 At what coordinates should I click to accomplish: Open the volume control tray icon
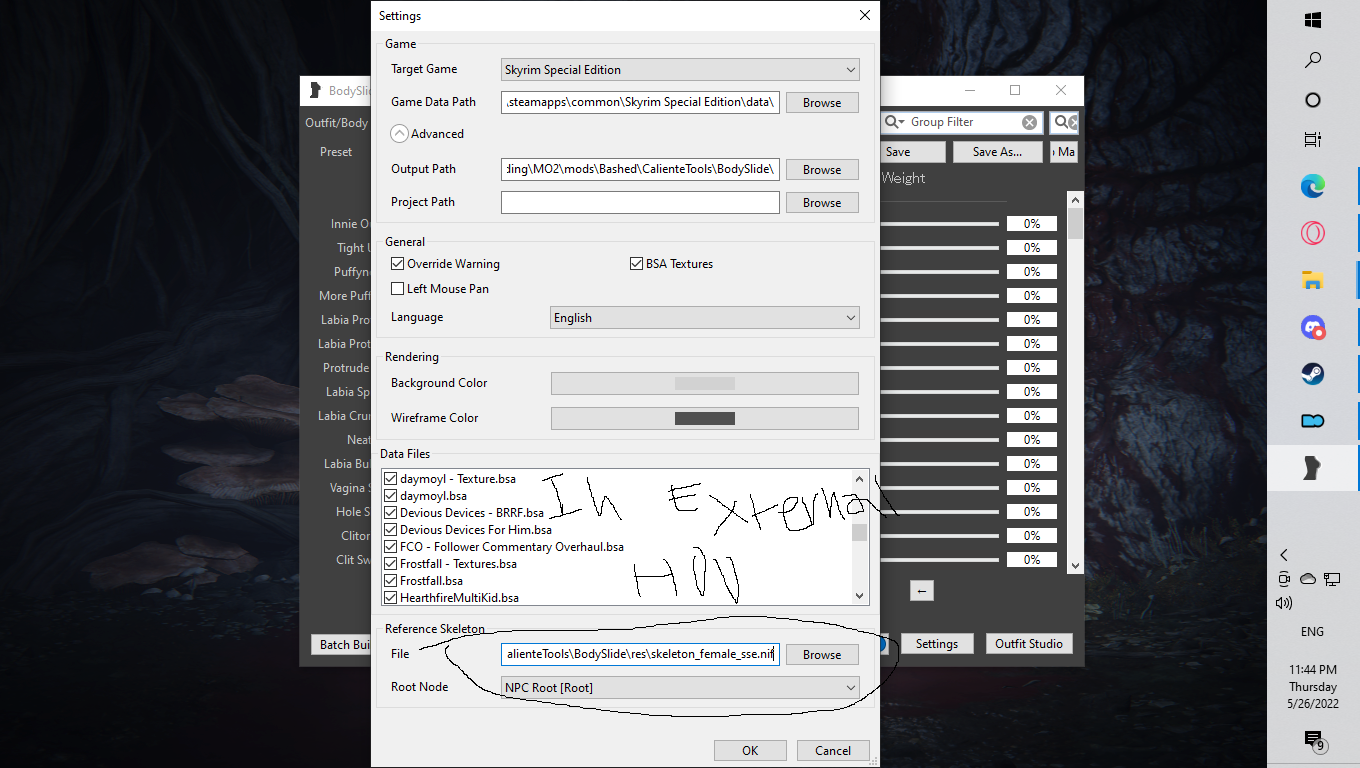[x=1284, y=603]
